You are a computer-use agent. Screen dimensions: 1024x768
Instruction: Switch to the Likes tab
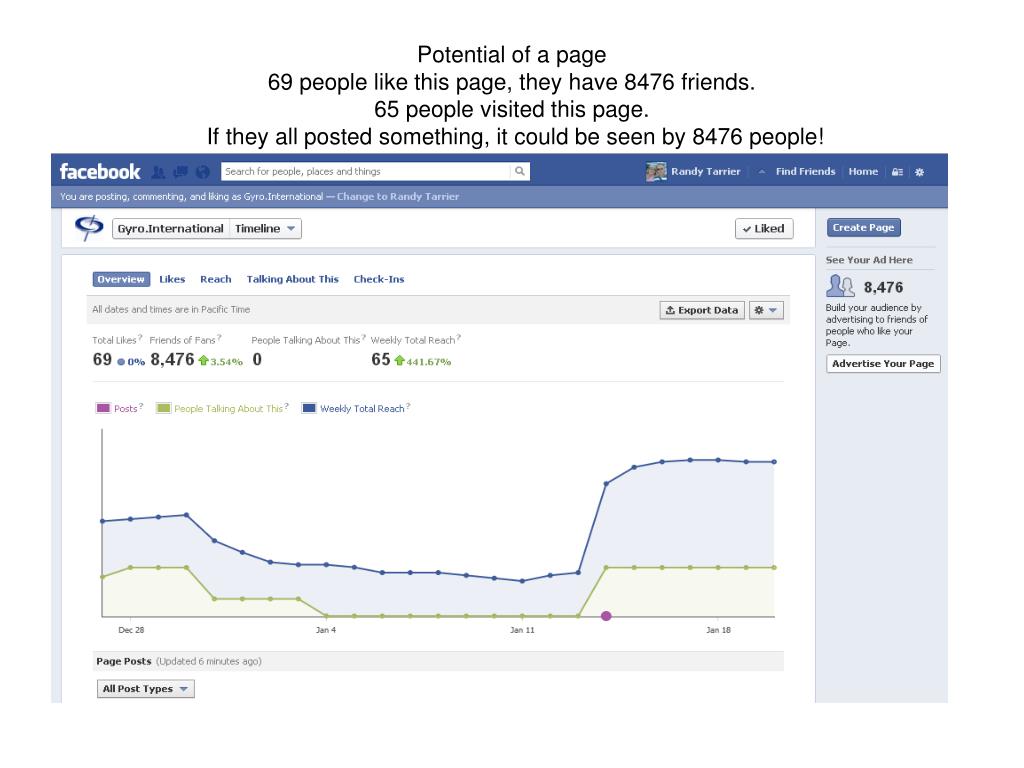pos(172,279)
